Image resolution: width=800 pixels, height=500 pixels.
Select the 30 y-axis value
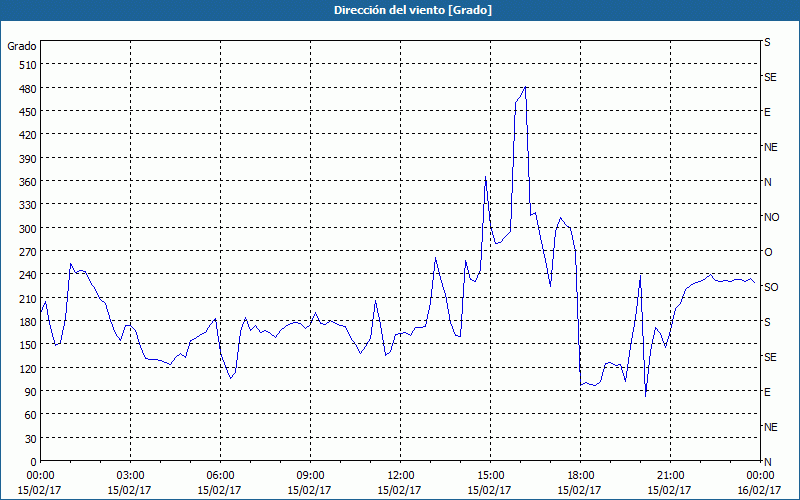(x=31, y=438)
